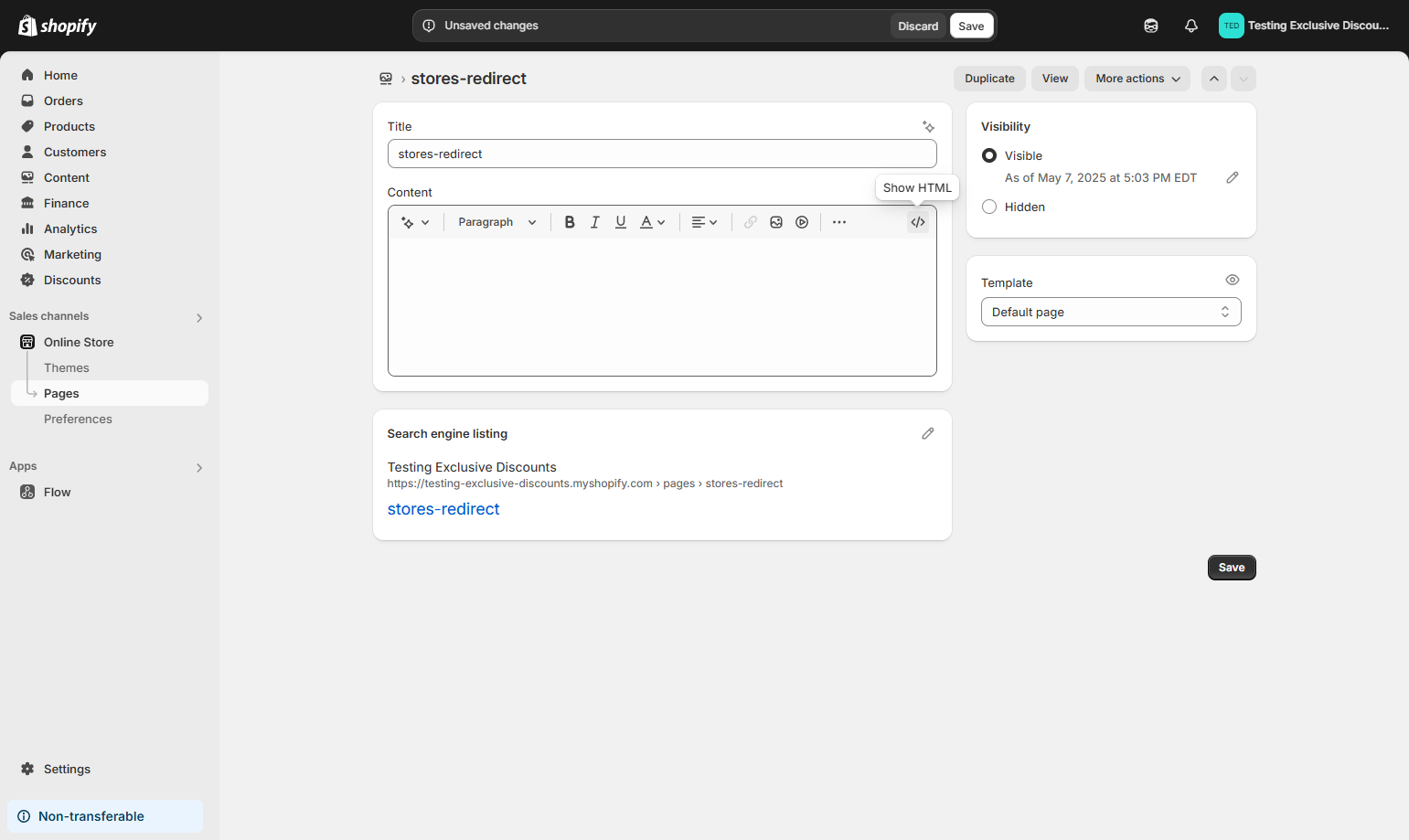Click inside the Content editor area

pyautogui.click(x=662, y=306)
